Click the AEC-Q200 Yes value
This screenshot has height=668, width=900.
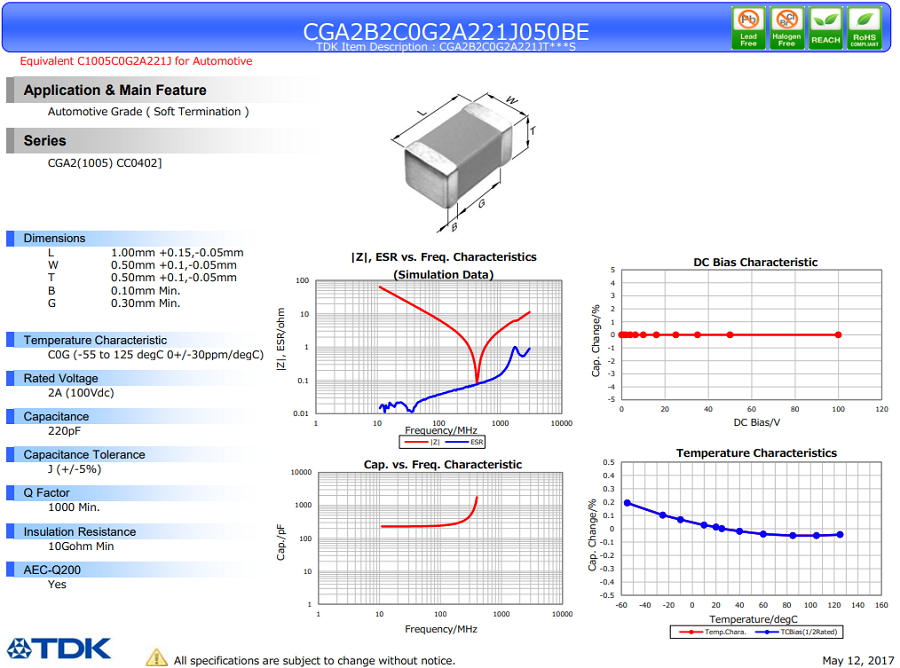coord(57,584)
